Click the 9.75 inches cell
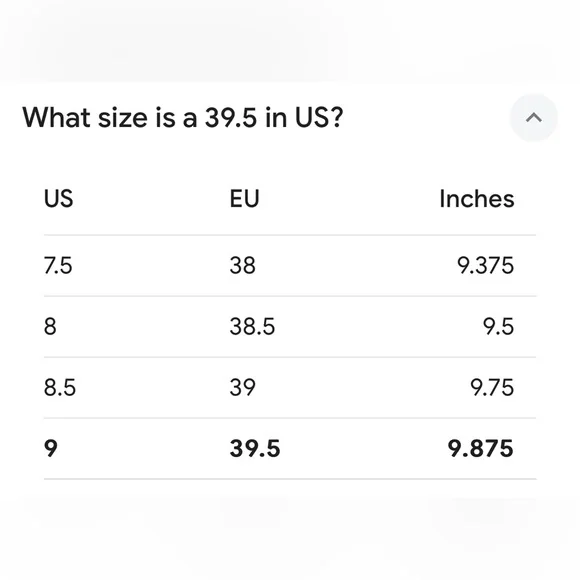 [x=492, y=388]
